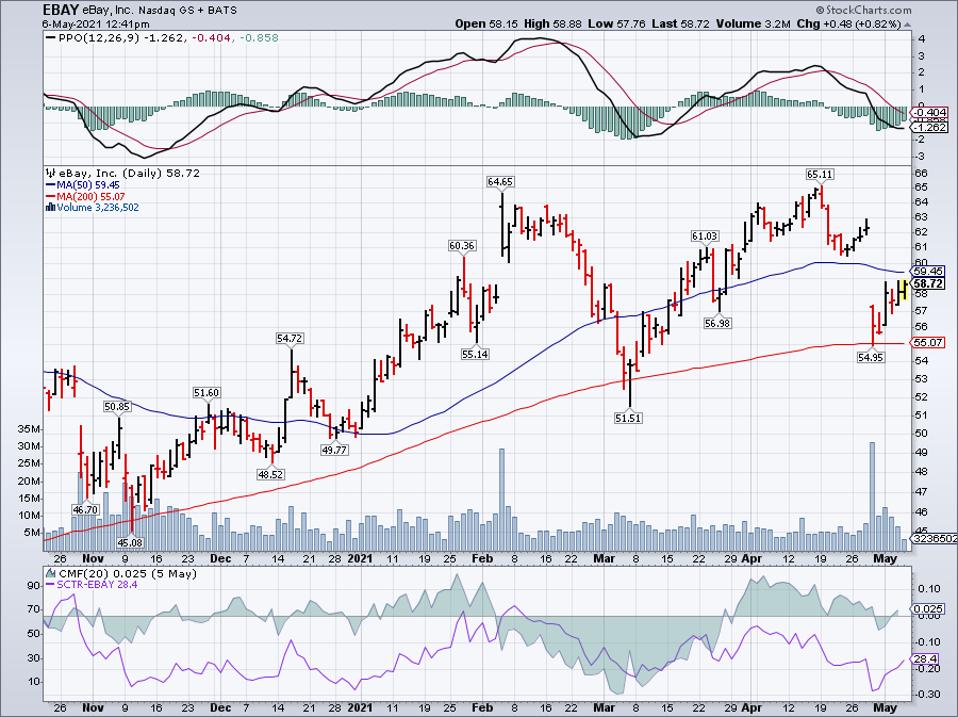The image size is (958, 717).
Task: Click the 60.36 peak price label
Action: point(463,246)
